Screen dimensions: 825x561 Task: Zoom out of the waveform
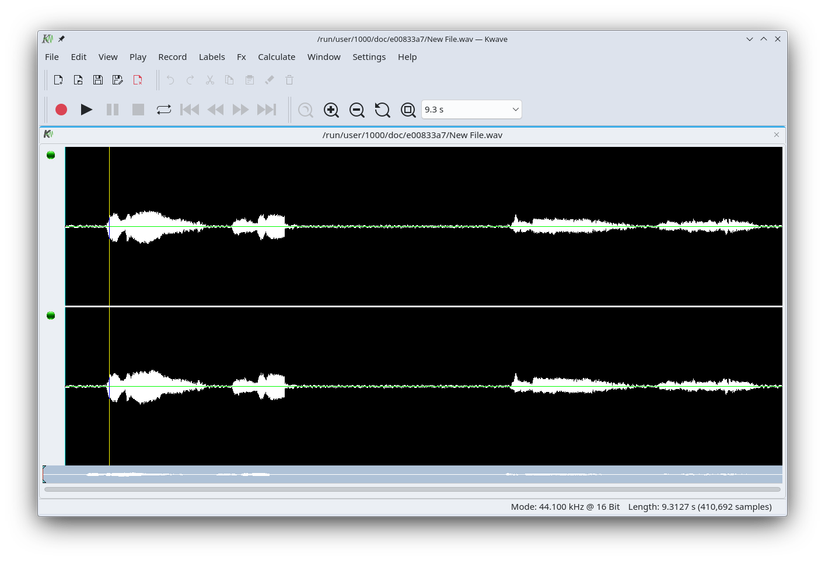click(357, 109)
